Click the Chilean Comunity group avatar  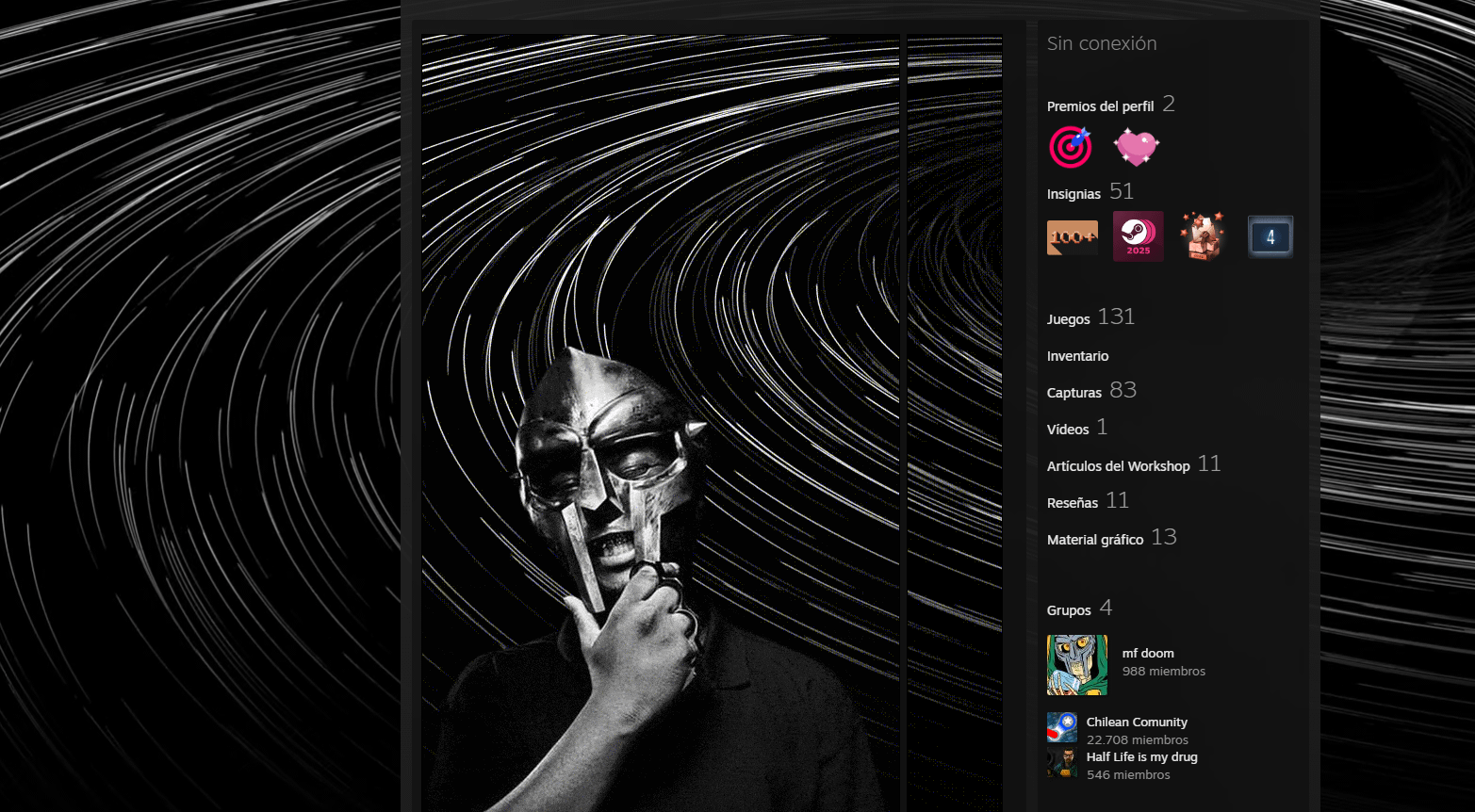(1062, 727)
